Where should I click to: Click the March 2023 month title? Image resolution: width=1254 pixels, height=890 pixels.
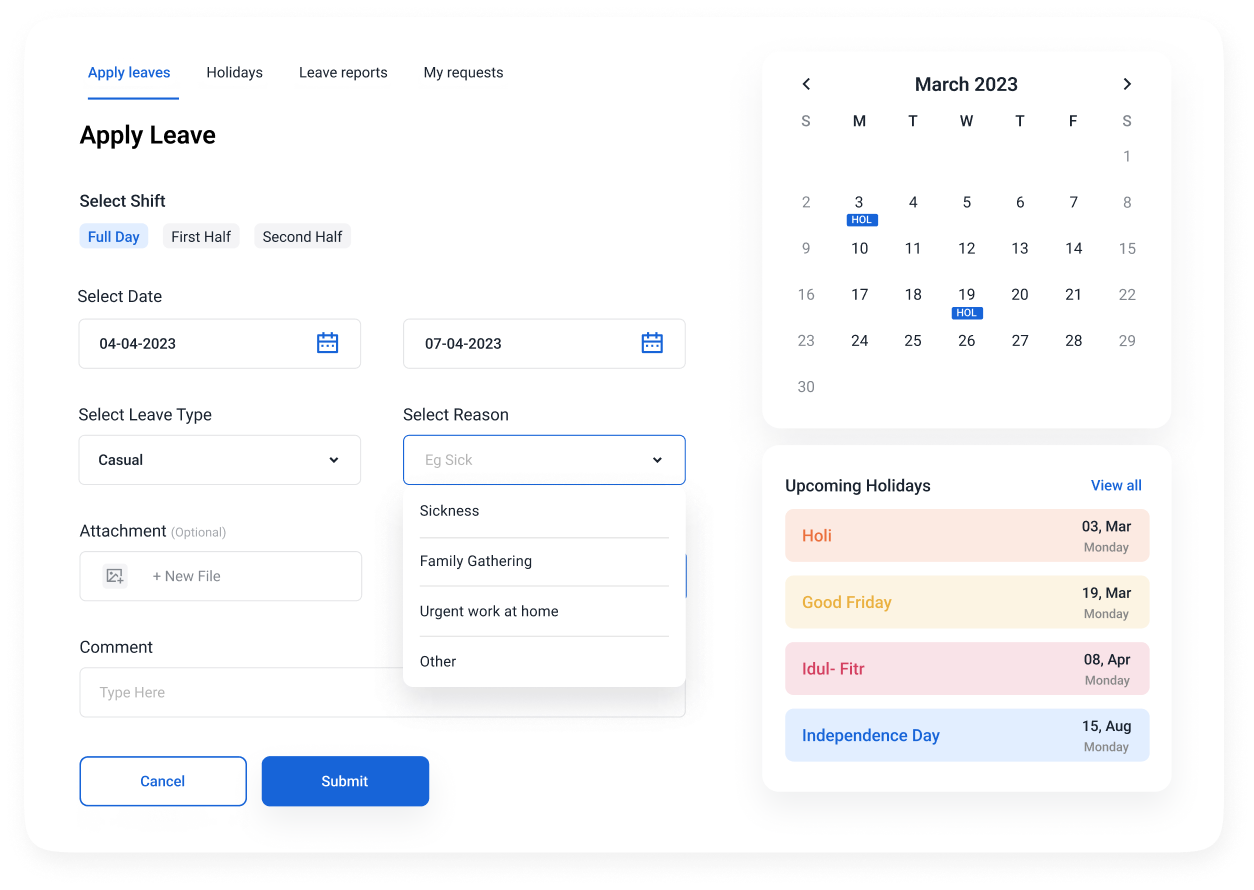tap(966, 84)
